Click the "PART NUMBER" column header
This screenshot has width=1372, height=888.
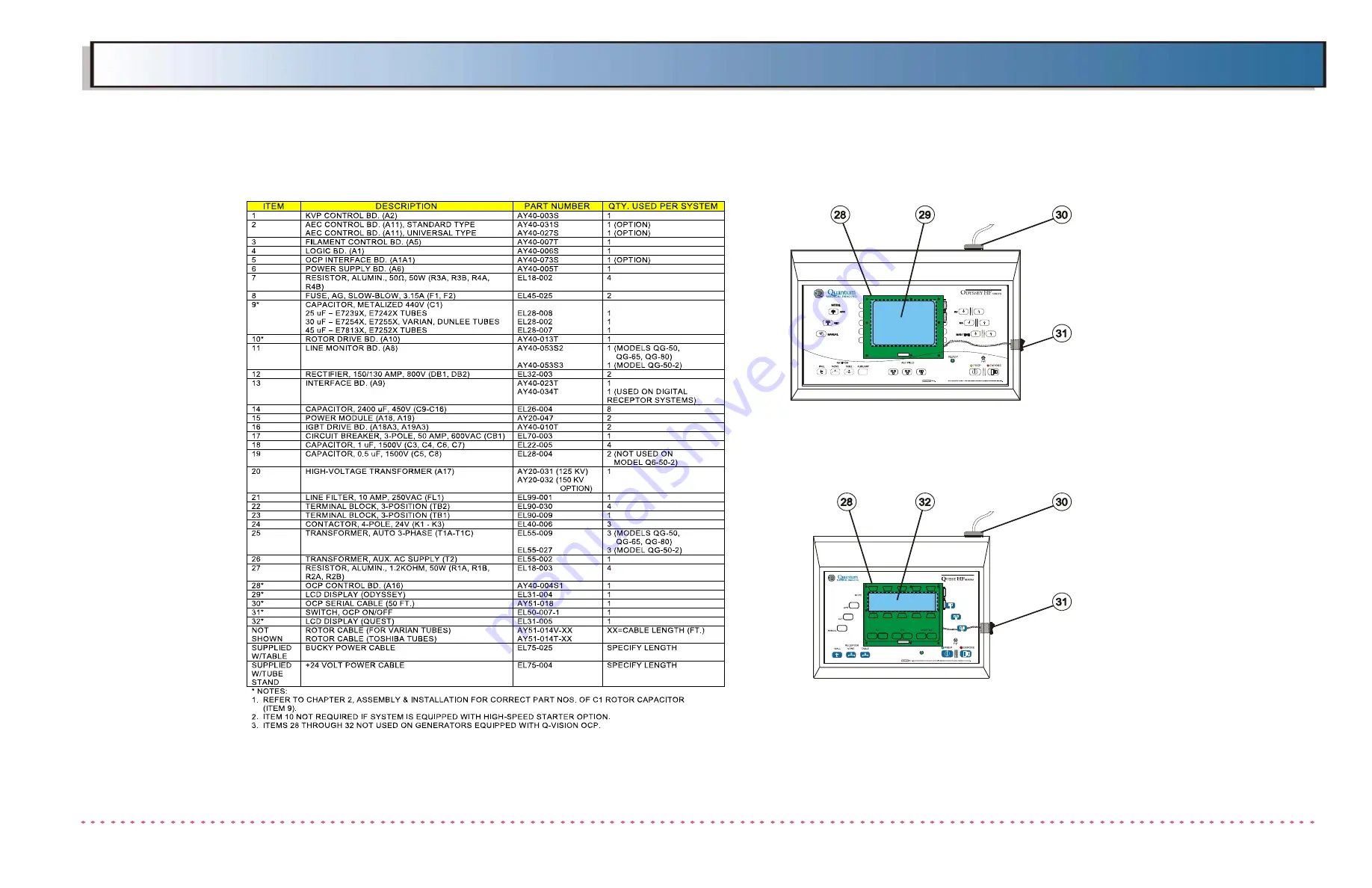coord(557,206)
